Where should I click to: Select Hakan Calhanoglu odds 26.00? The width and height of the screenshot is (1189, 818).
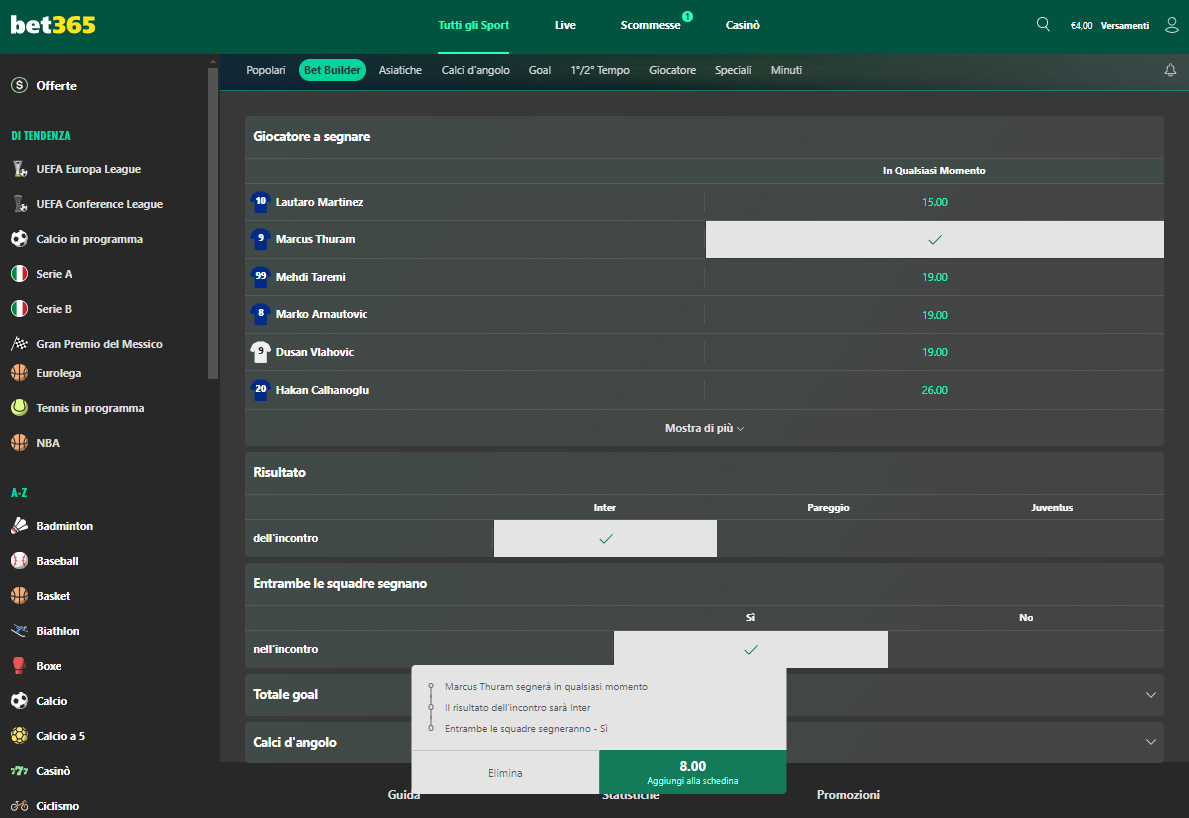coord(934,390)
